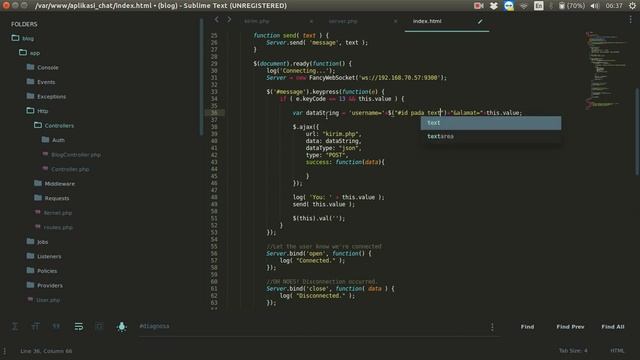The image size is (640, 360).
Task: Open Kernel.php file in sidebar
Action: click(x=53, y=213)
